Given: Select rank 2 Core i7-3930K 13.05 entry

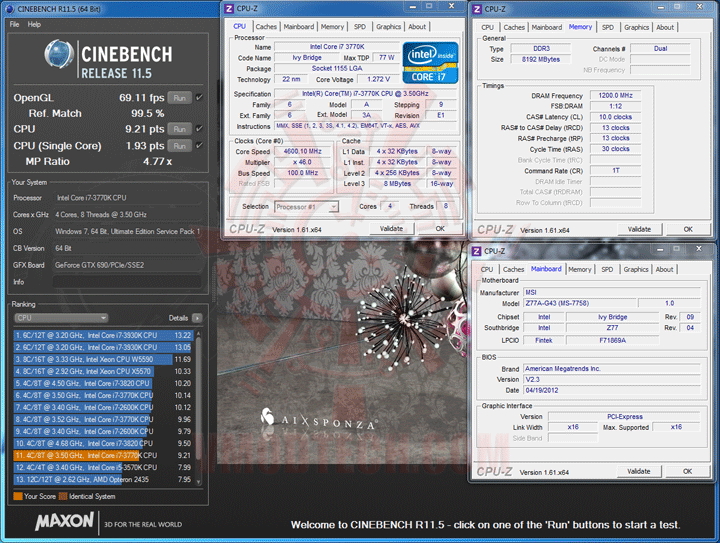Looking at the screenshot, I should coord(103,347).
